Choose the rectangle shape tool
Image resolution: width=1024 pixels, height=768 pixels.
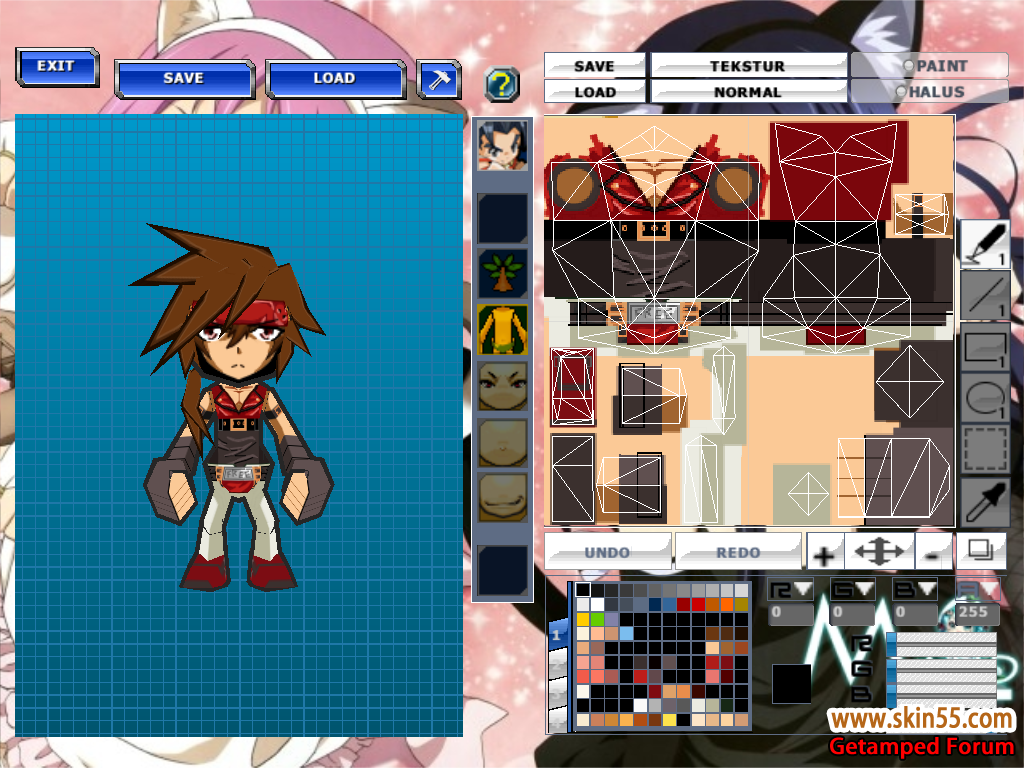985,346
